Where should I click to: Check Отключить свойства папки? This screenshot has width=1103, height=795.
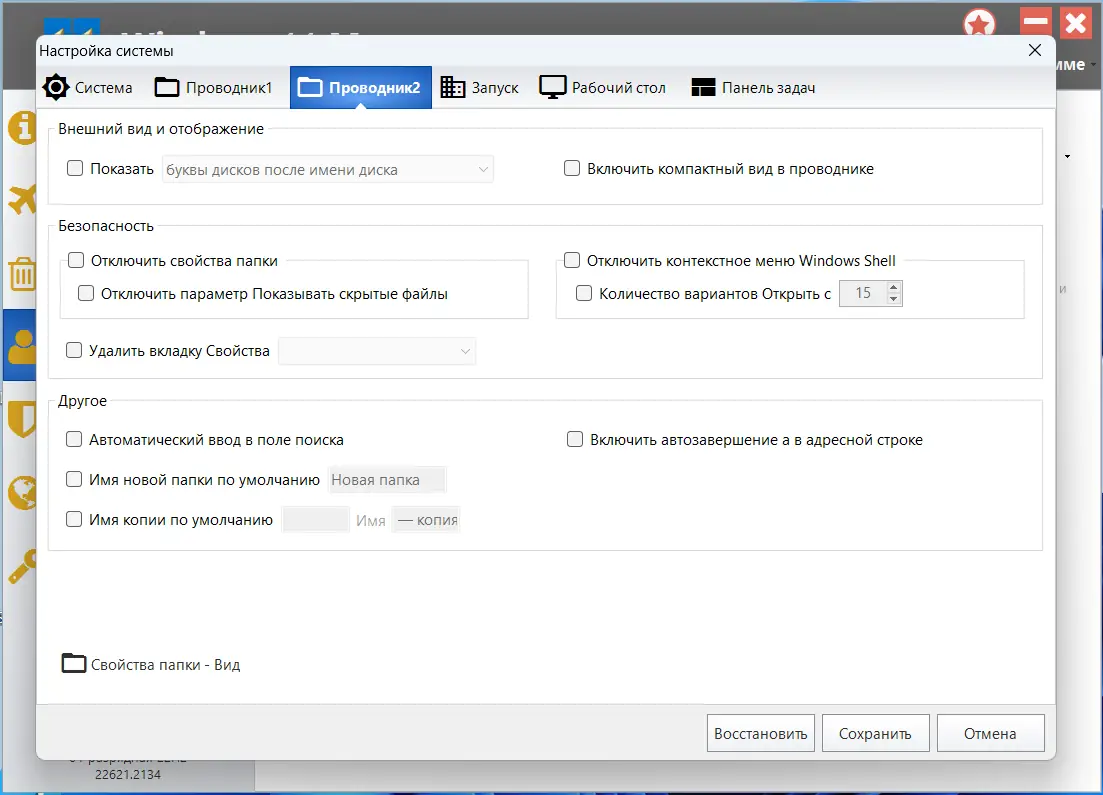[76, 260]
